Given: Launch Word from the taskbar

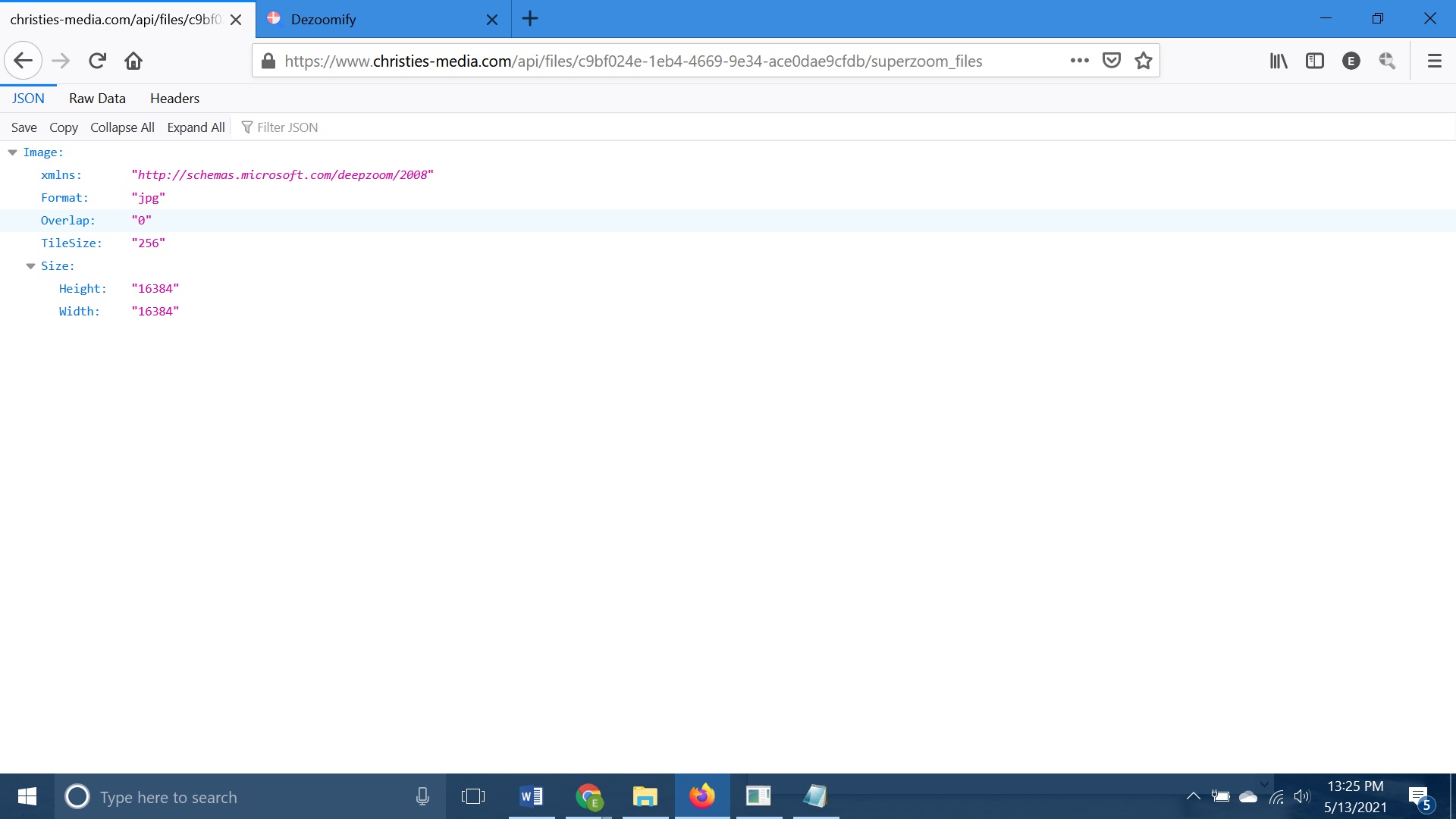Looking at the screenshot, I should [x=532, y=796].
